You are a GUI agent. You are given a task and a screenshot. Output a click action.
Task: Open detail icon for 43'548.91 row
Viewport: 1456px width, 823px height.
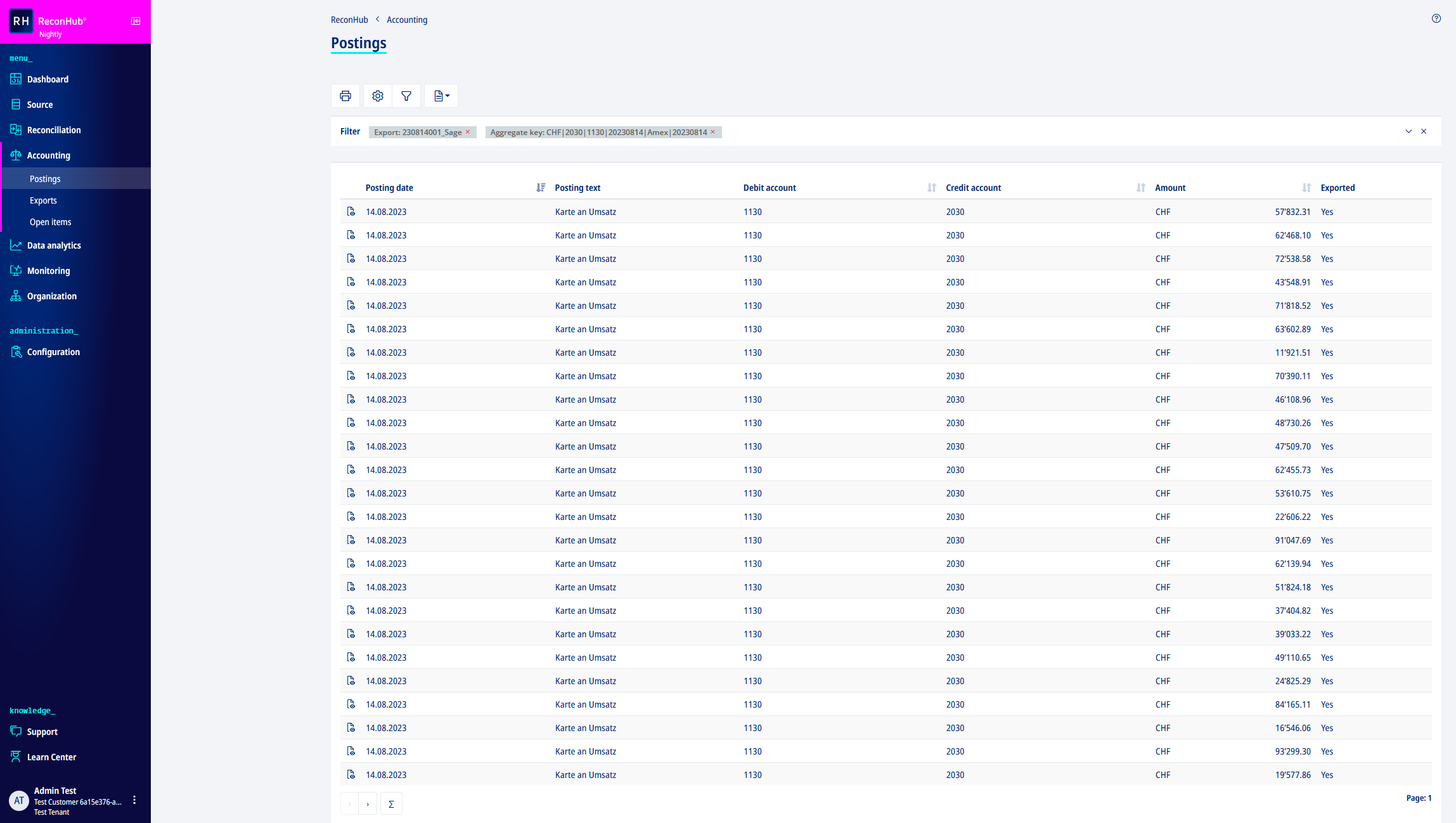point(351,282)
